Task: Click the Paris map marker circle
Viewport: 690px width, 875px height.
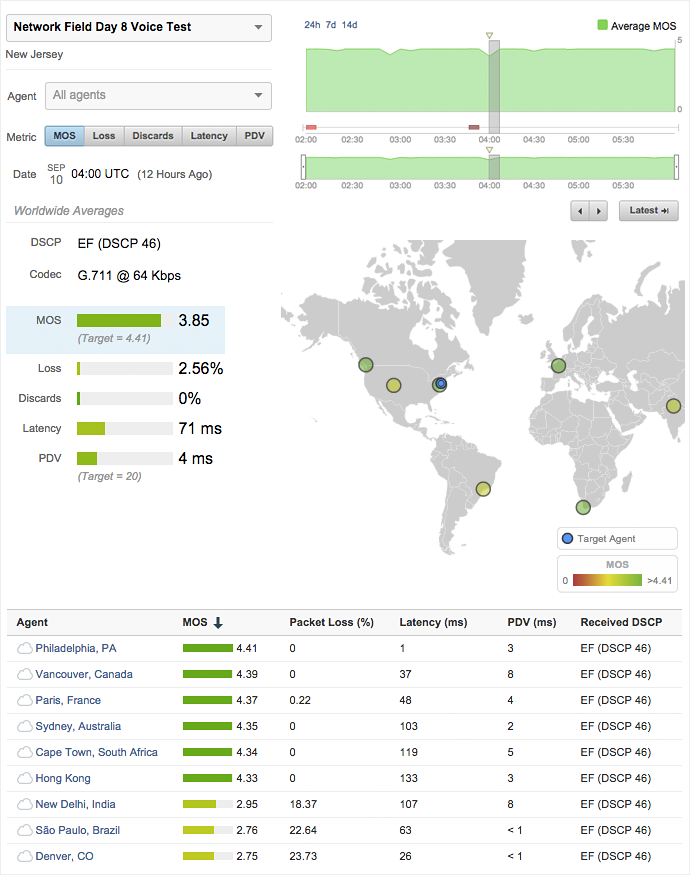Action: pyautogui.click(x=558, y=366)
